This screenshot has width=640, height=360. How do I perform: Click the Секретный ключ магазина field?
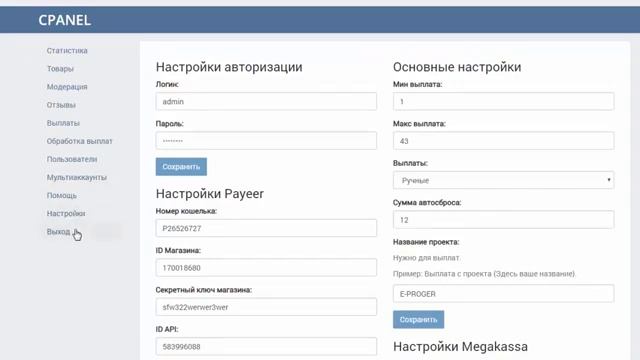266,307
